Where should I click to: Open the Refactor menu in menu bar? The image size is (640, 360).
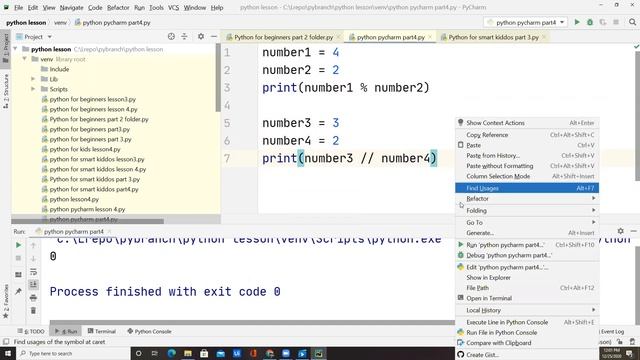coord(118,7)
